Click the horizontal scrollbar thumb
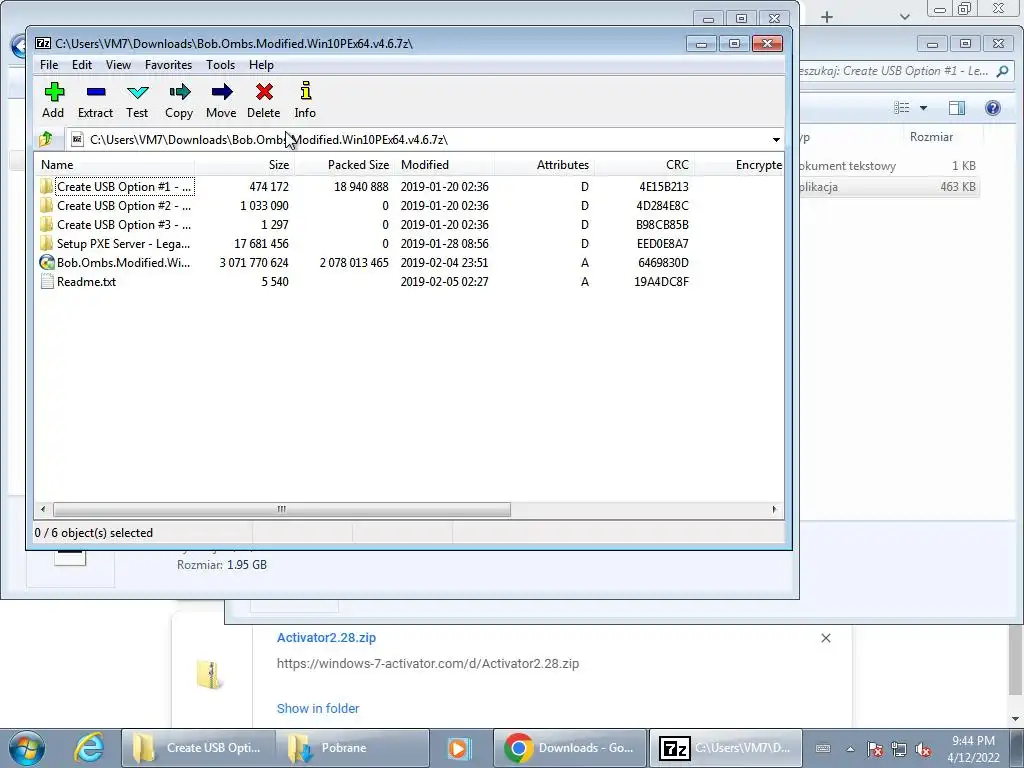 tap(281, 509)
